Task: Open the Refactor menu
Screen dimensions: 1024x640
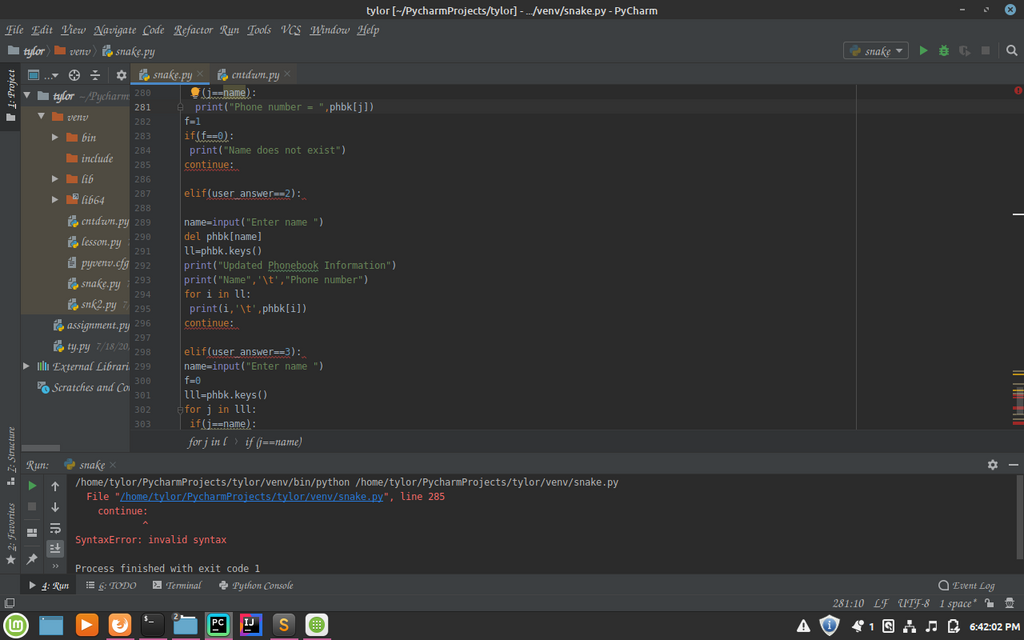Action: click(193, 30)
